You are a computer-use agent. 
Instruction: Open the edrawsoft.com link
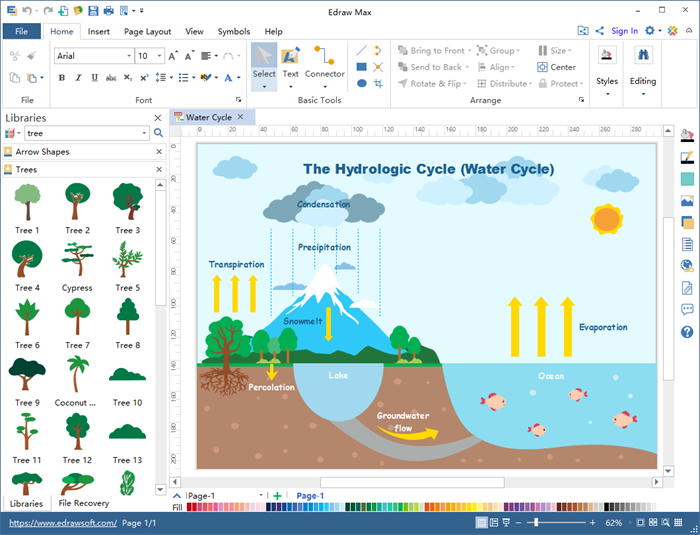(62, 523)
